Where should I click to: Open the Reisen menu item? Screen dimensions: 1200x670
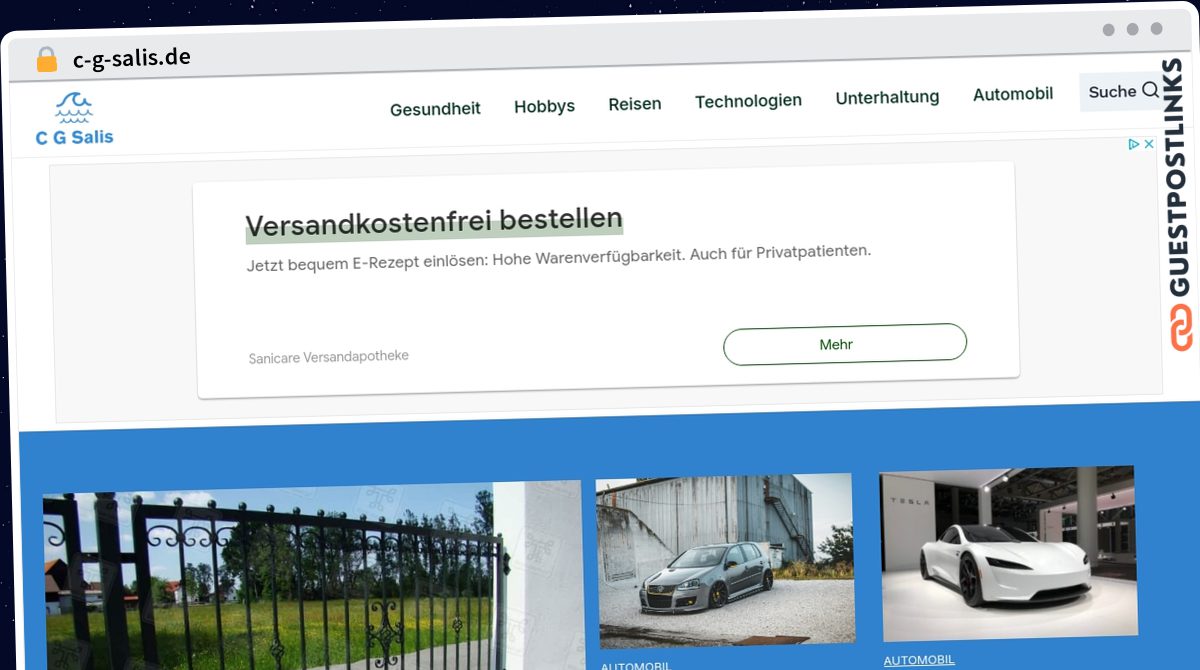(x=635, y=104)
